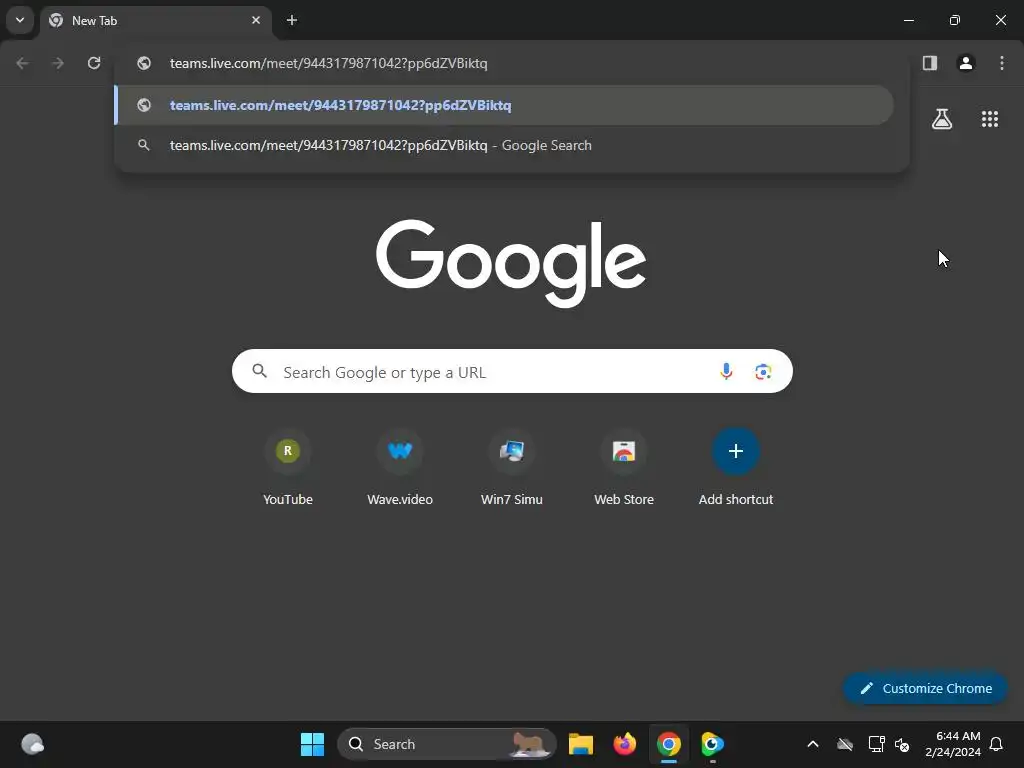Image resolution: width=1024 pixels, height=768 pixels.
Task: Click the magnifier icon in Google search box
Action: tap(260, 371)
